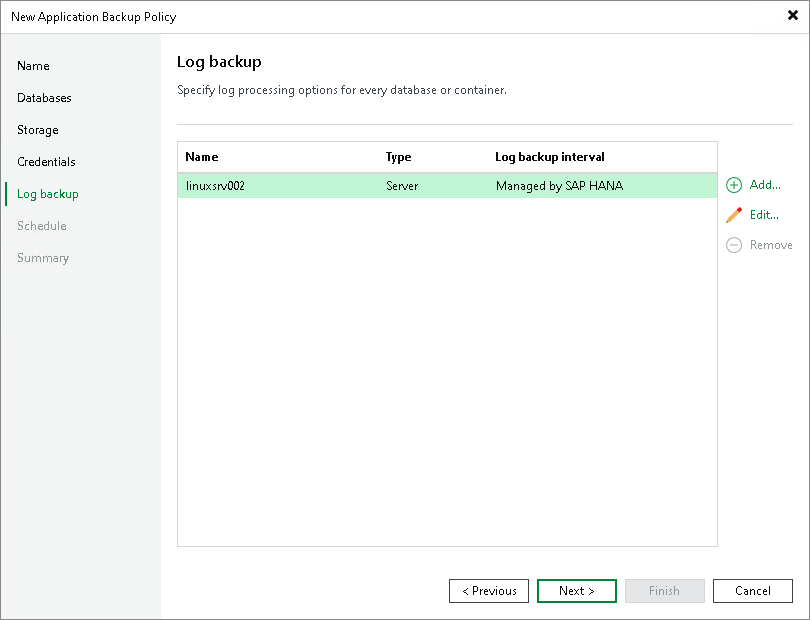Click the Name column header
The height and width of the screenshot is (620, 810).
click(201, 157)
